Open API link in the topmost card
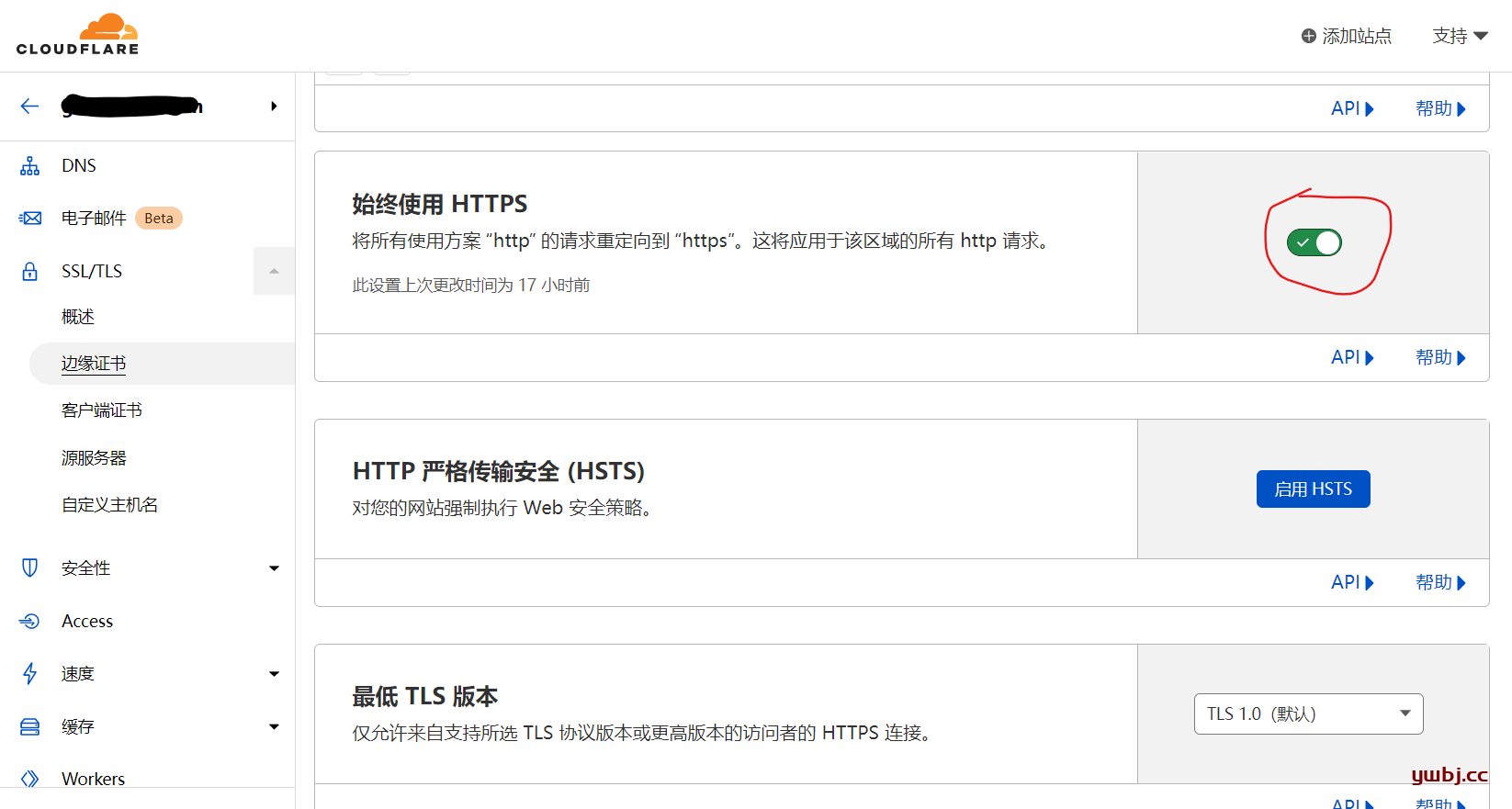The width and height of the screenshot is (1512, 809). click(x=1352, y=108)
